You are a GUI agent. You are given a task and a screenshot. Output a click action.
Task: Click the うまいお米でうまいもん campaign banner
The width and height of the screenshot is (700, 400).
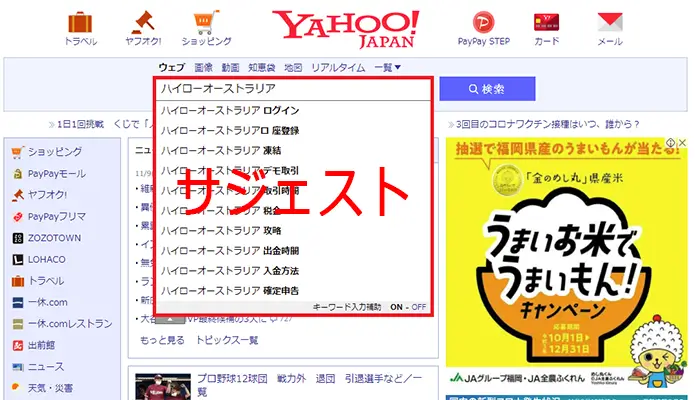click(x=566, y=262)
